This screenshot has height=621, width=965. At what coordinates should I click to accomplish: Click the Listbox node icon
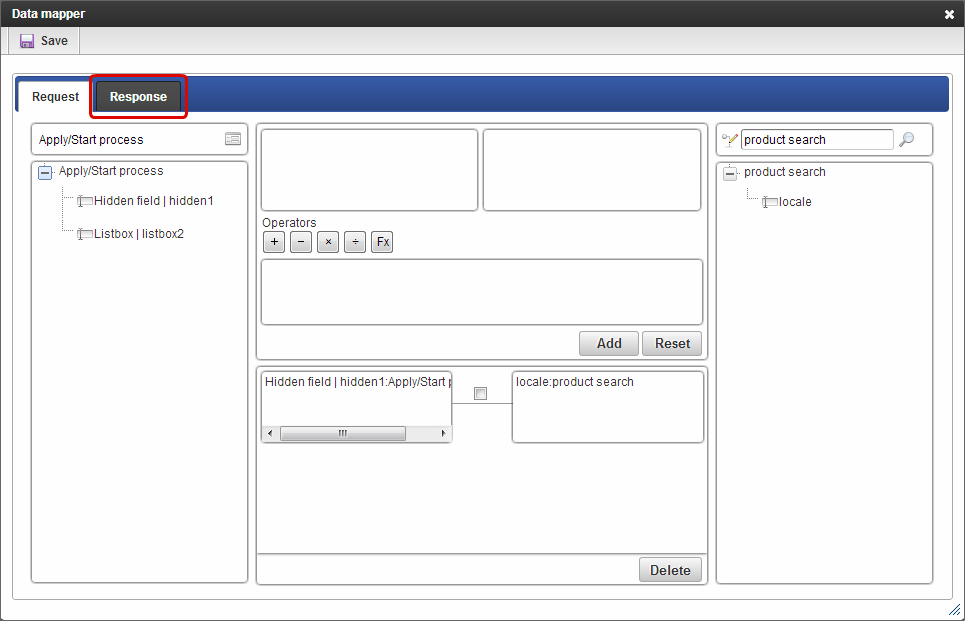[x=84, y=234]
